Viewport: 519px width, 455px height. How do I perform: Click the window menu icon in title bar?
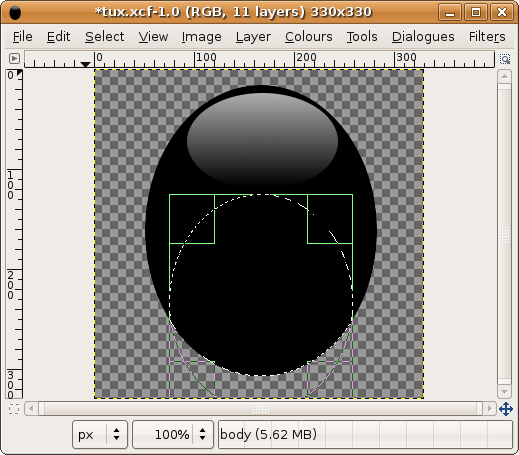pyautogui.click(x=15, y=13)
